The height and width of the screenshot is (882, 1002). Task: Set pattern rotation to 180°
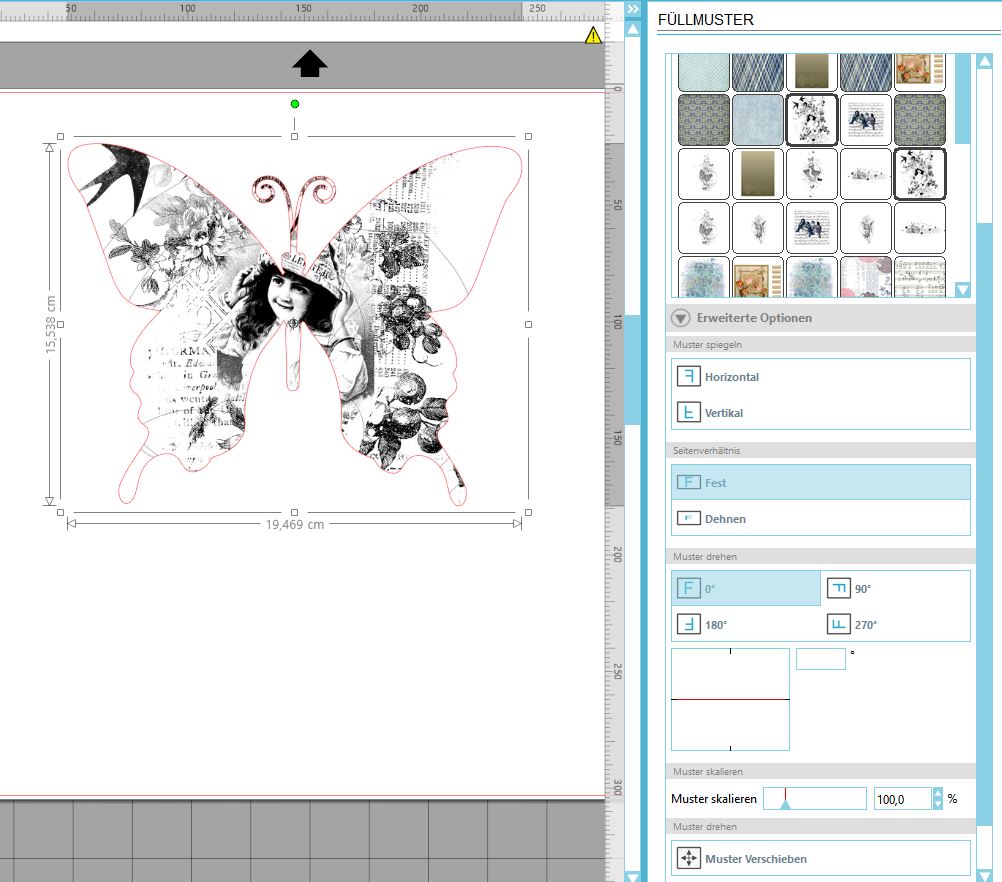pos(746,624)
